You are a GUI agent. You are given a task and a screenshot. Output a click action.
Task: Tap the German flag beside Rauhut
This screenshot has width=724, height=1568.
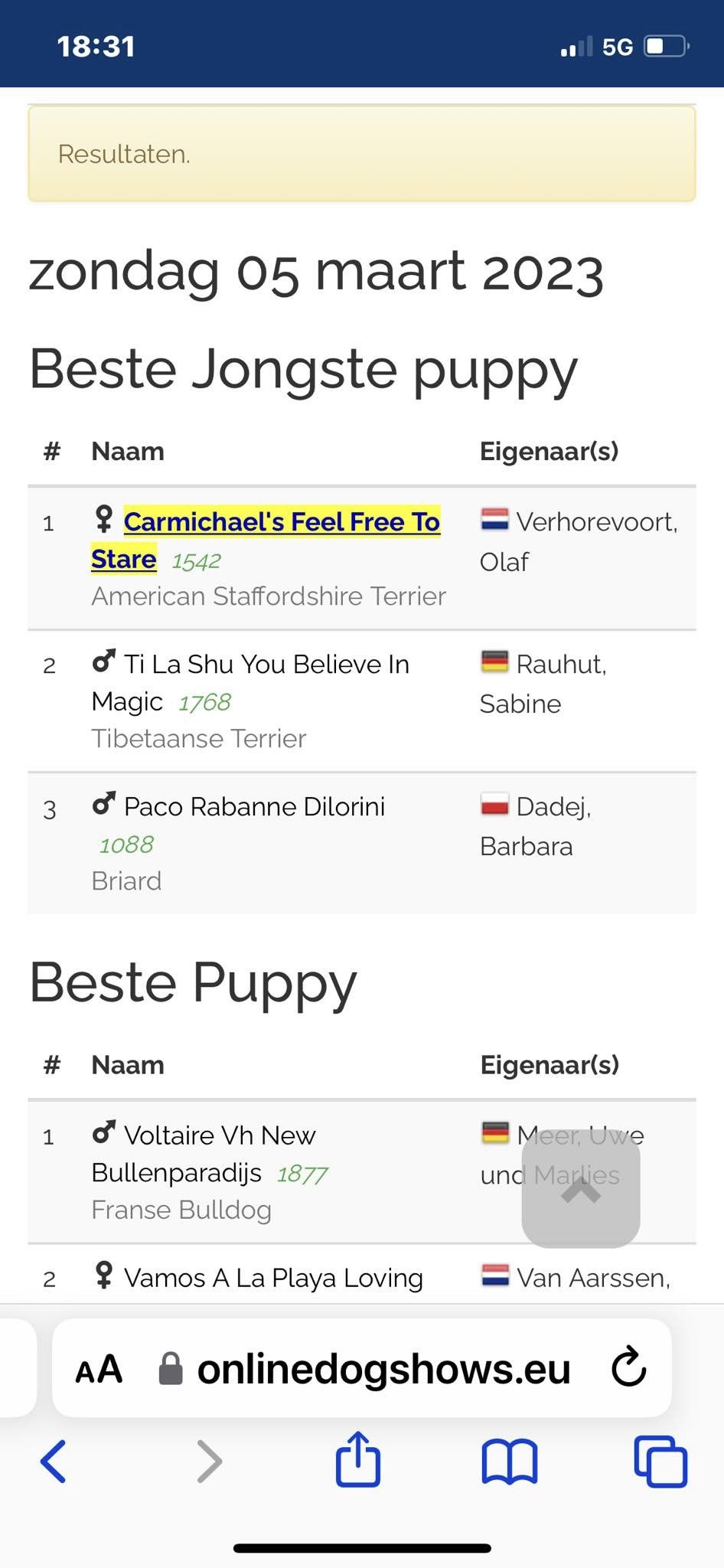coord(494,661)
